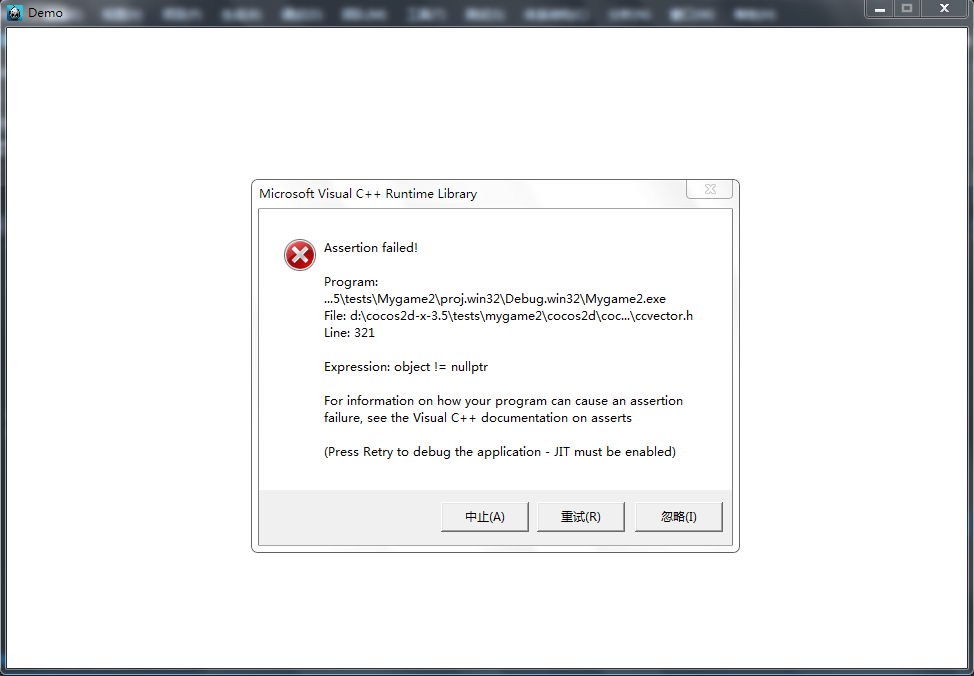The height and width of the screenshot is (676, 974).
Task: Click the "Press Retry to debug" hint
Action: point(499,452)
